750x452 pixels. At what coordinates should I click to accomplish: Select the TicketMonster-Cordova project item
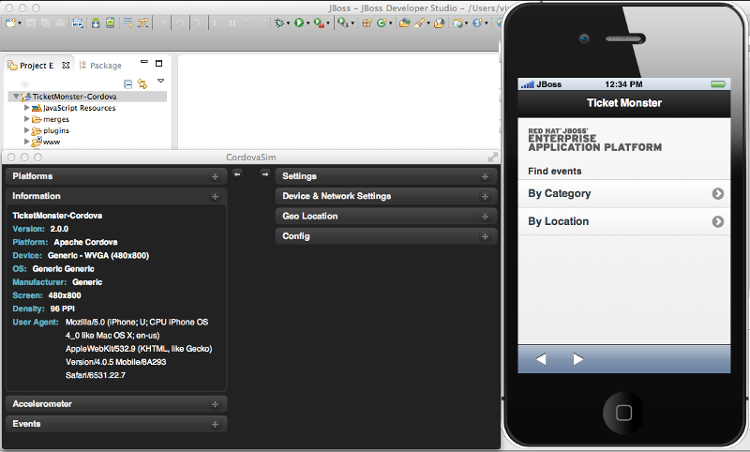pyautogui.click(x=74, y=97)
